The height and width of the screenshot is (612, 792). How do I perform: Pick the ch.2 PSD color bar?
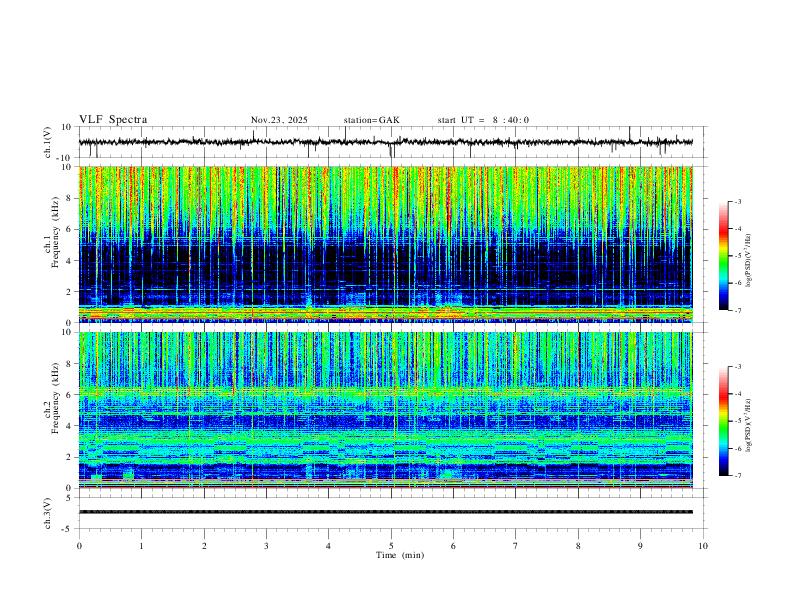pyautogui.click(x=723, y=421)
